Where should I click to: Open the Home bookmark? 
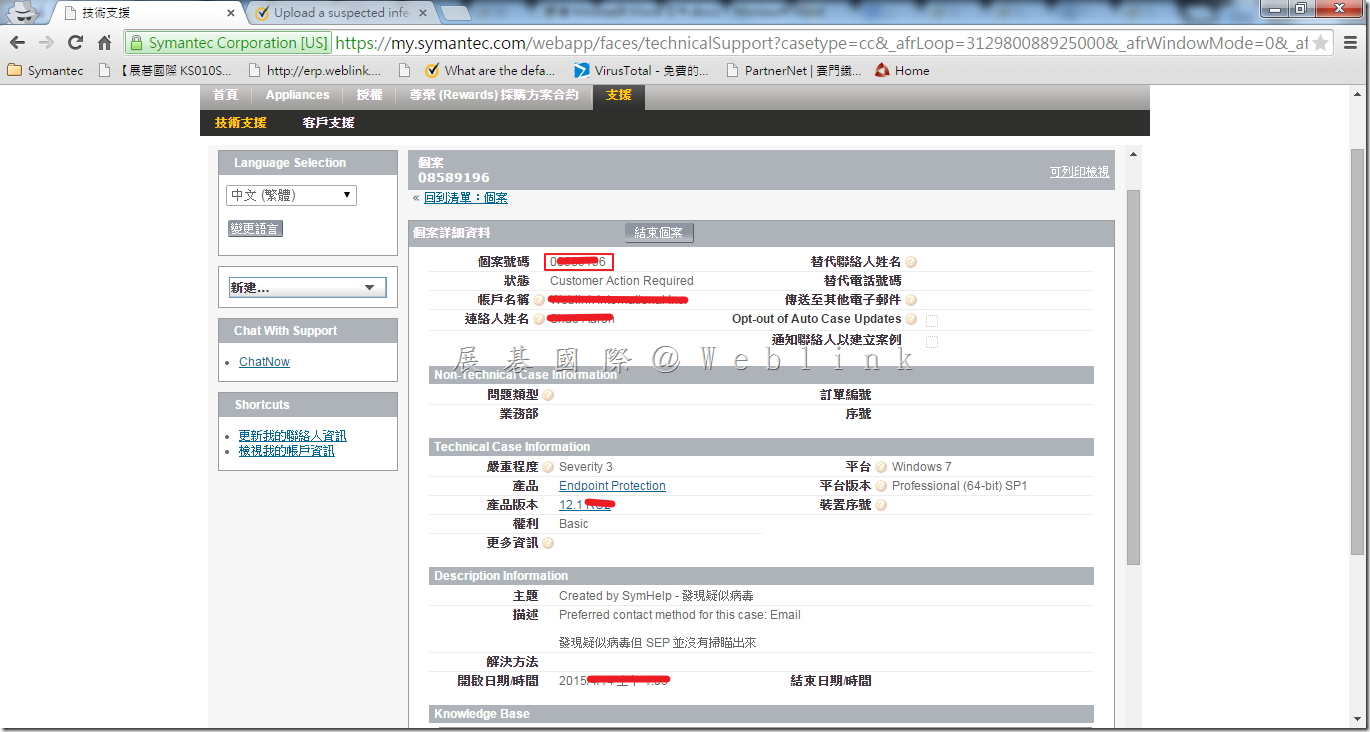pyautogui.click(x=902, y=71)
